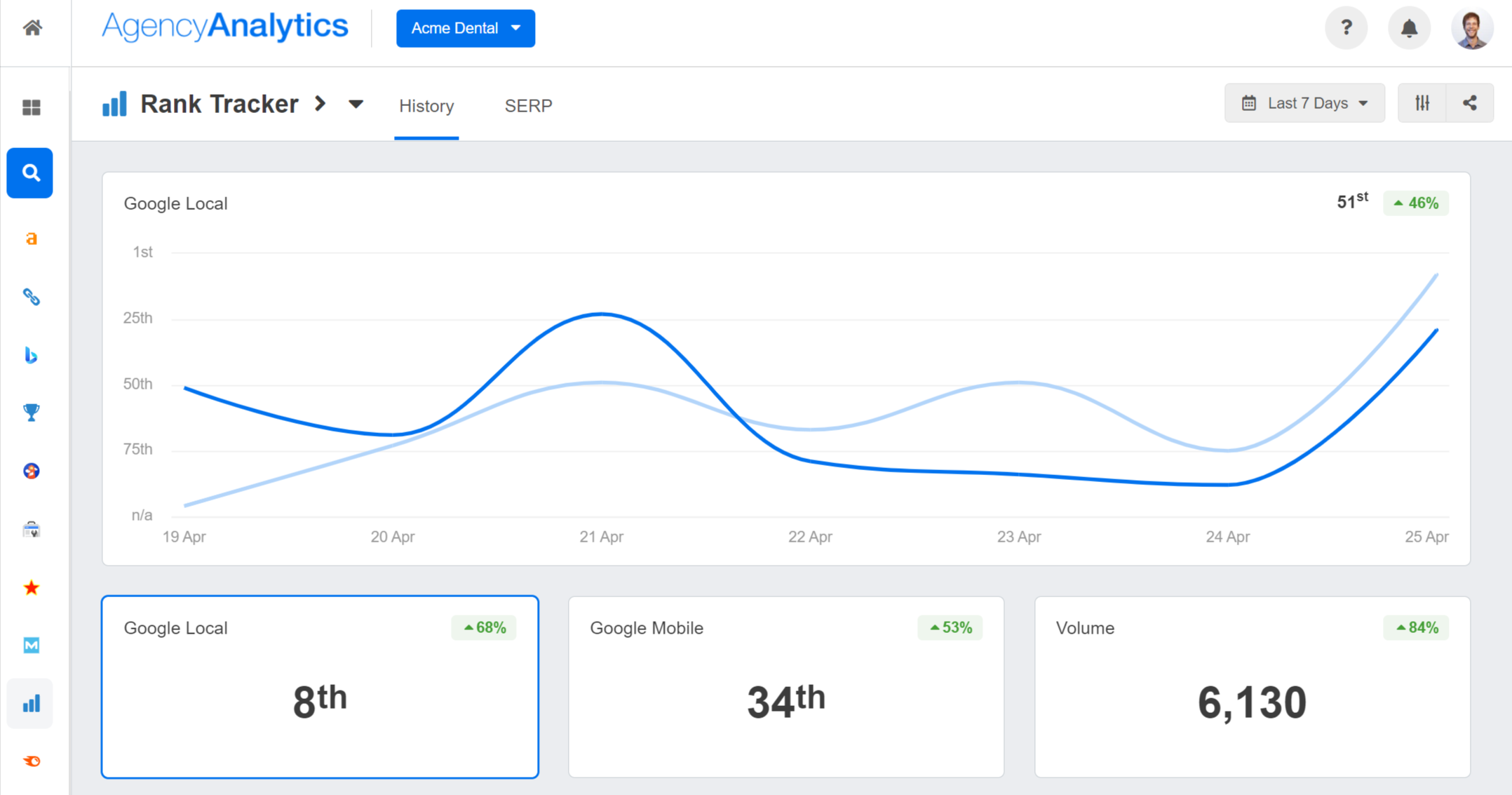Open the reviews star icon in the sidebar
1512x795 pixels.
30,588
